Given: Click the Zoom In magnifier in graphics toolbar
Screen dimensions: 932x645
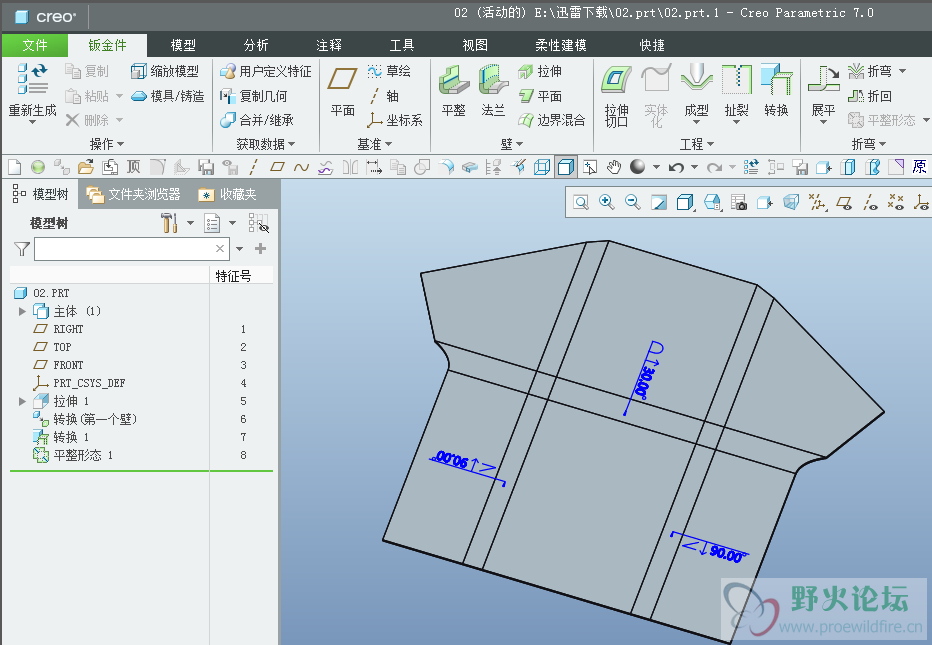Looking at the screenshot, I should pos(607,203).
